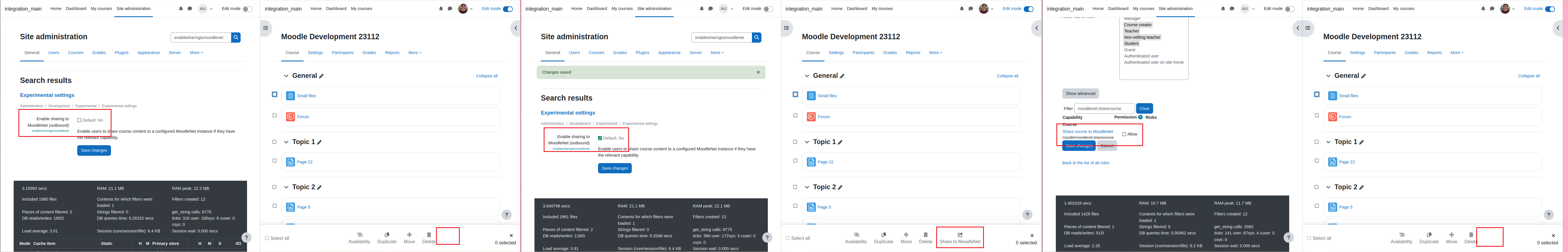Viewport: 1568px width, 252px height.
Task: Open Plugins tab on the Changes saved page
Action: coord(642,53)
